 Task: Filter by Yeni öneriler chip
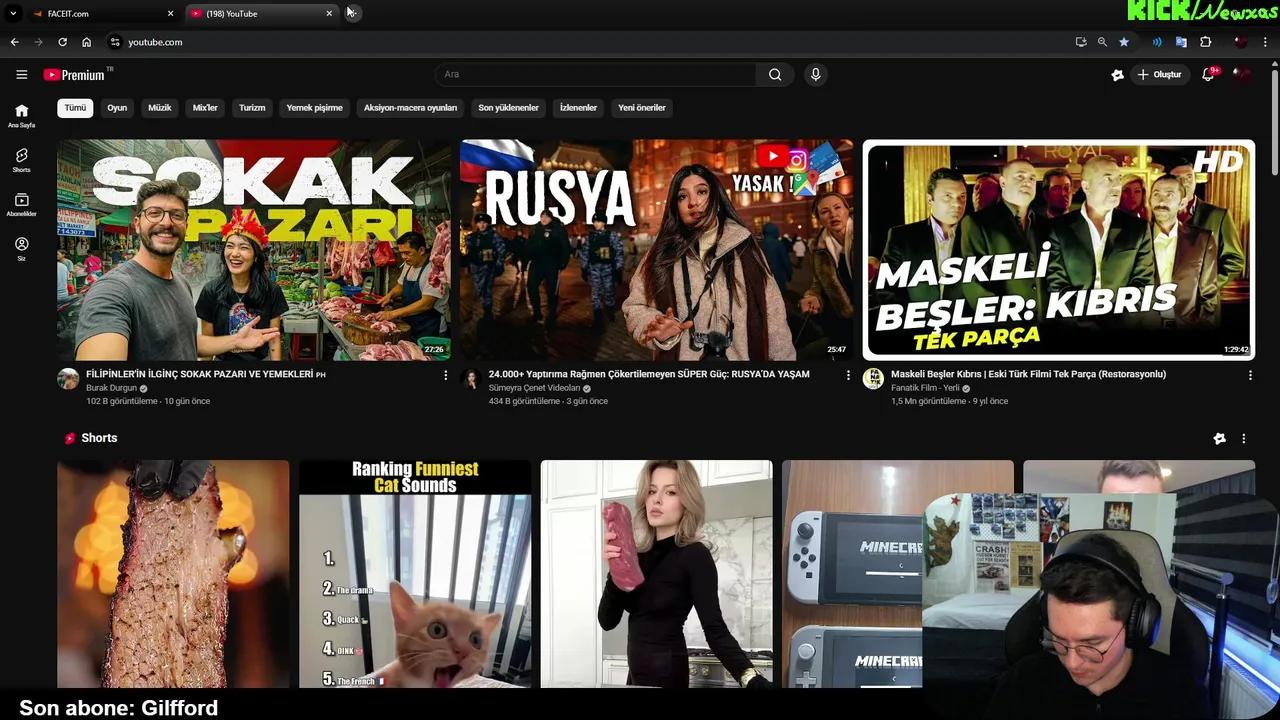click(x=642, y=108)
